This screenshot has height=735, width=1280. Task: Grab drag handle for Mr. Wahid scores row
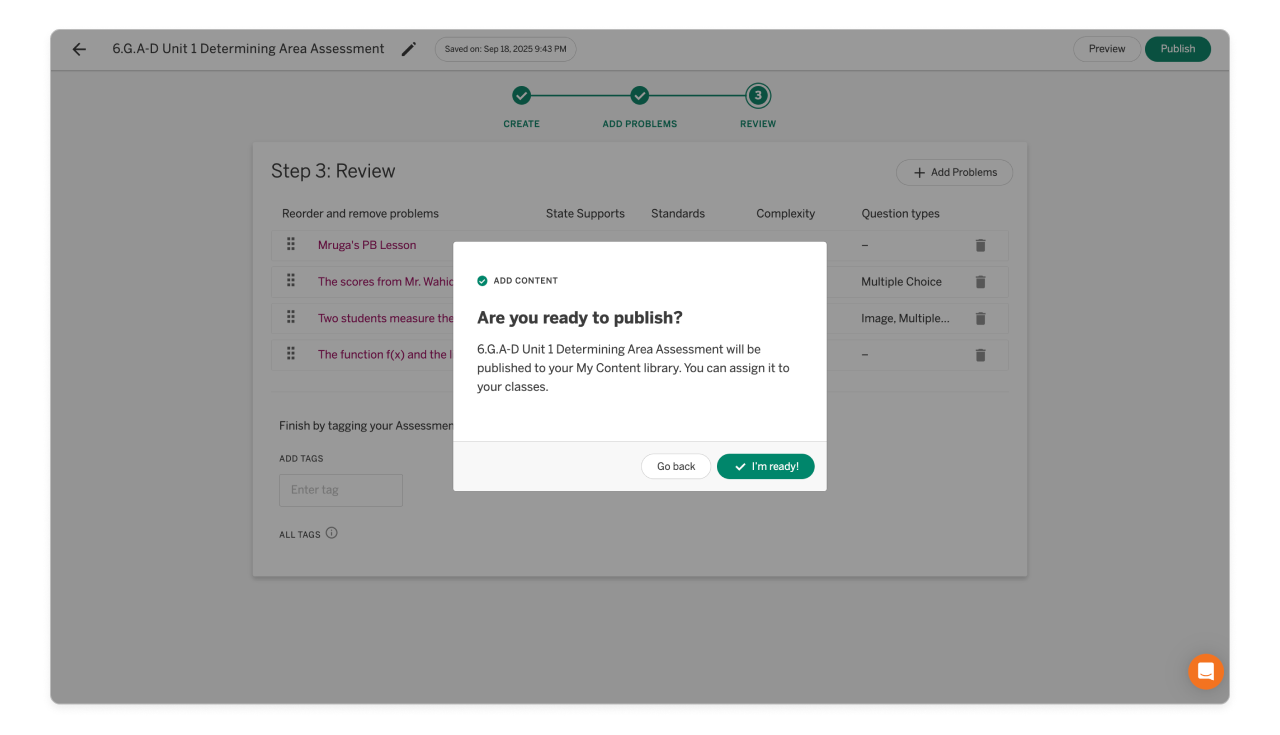coord(291,281)
